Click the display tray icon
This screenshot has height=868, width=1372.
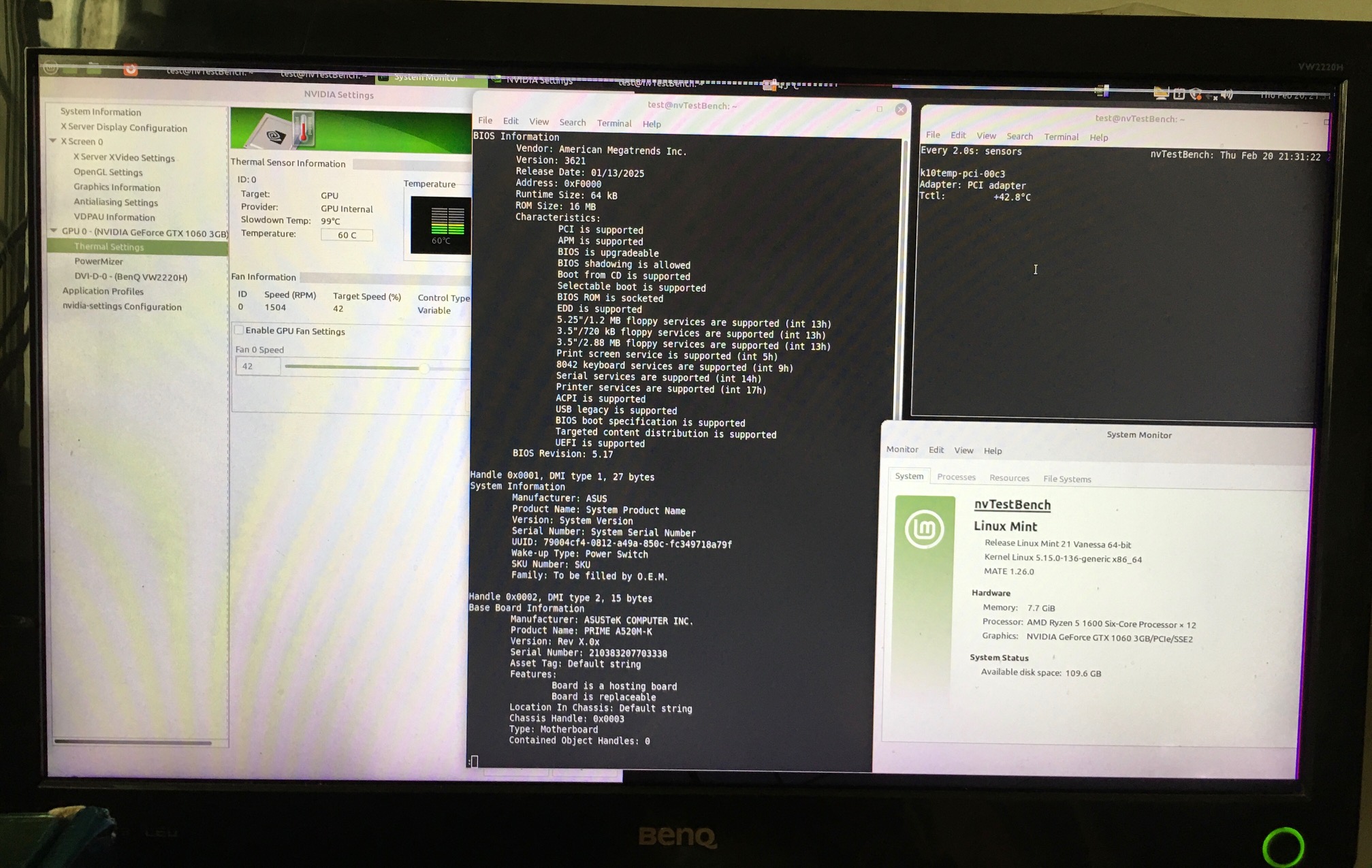coord(1161,93)
